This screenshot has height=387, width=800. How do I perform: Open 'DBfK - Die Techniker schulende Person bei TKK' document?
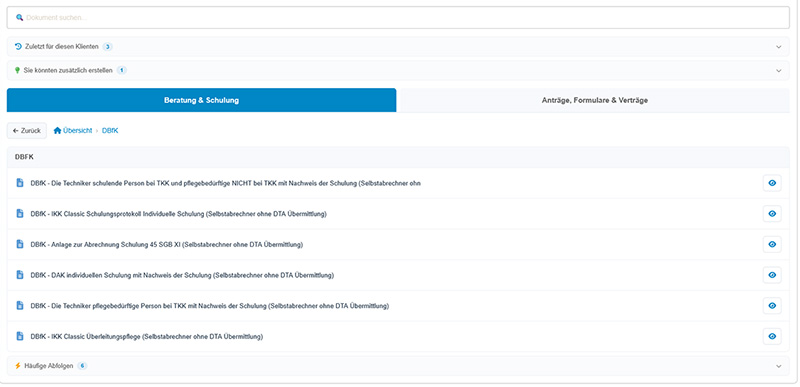[x=226, y=183]
